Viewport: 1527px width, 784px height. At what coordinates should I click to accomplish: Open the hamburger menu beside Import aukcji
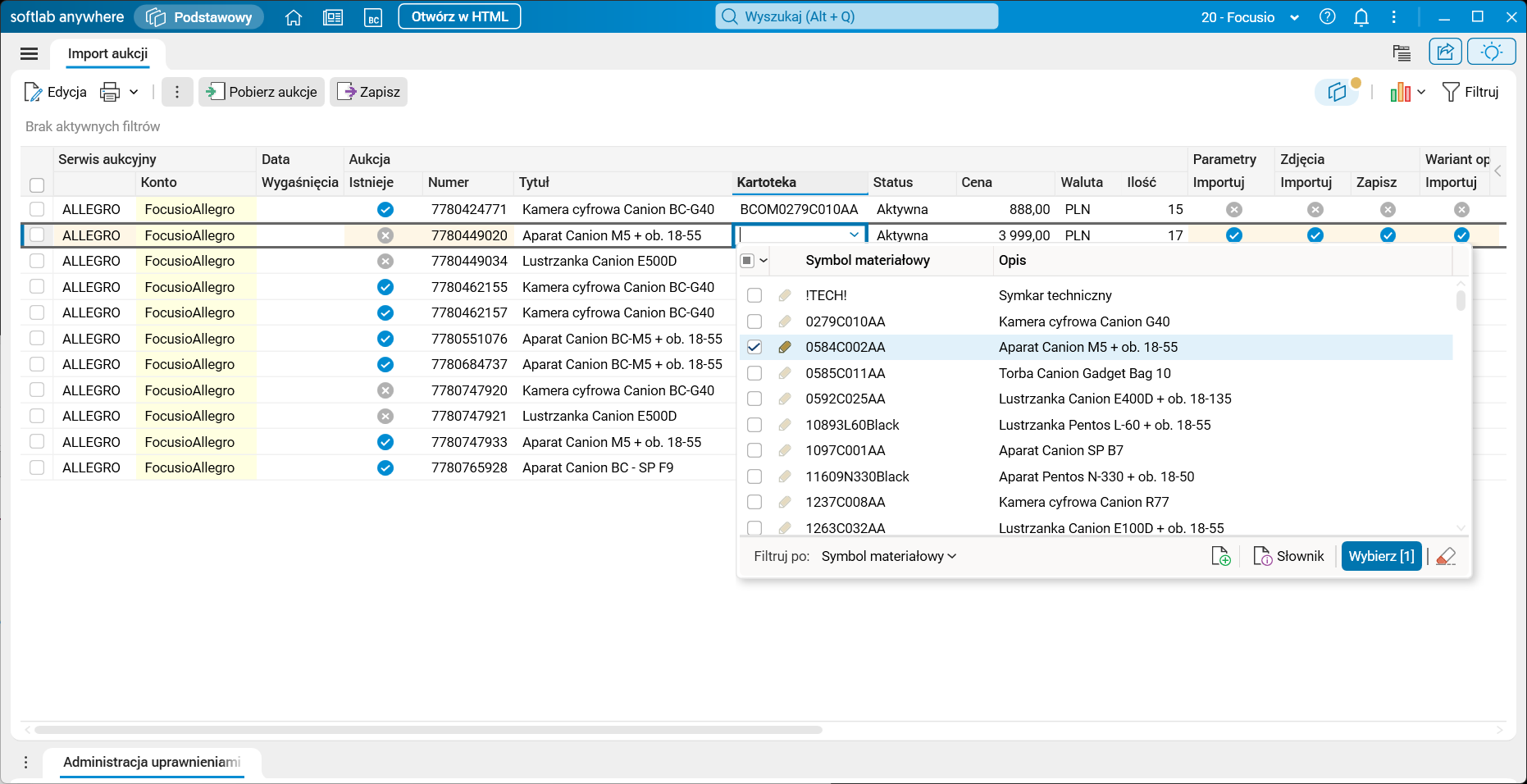pyautogui.click(x=30, y=54)
